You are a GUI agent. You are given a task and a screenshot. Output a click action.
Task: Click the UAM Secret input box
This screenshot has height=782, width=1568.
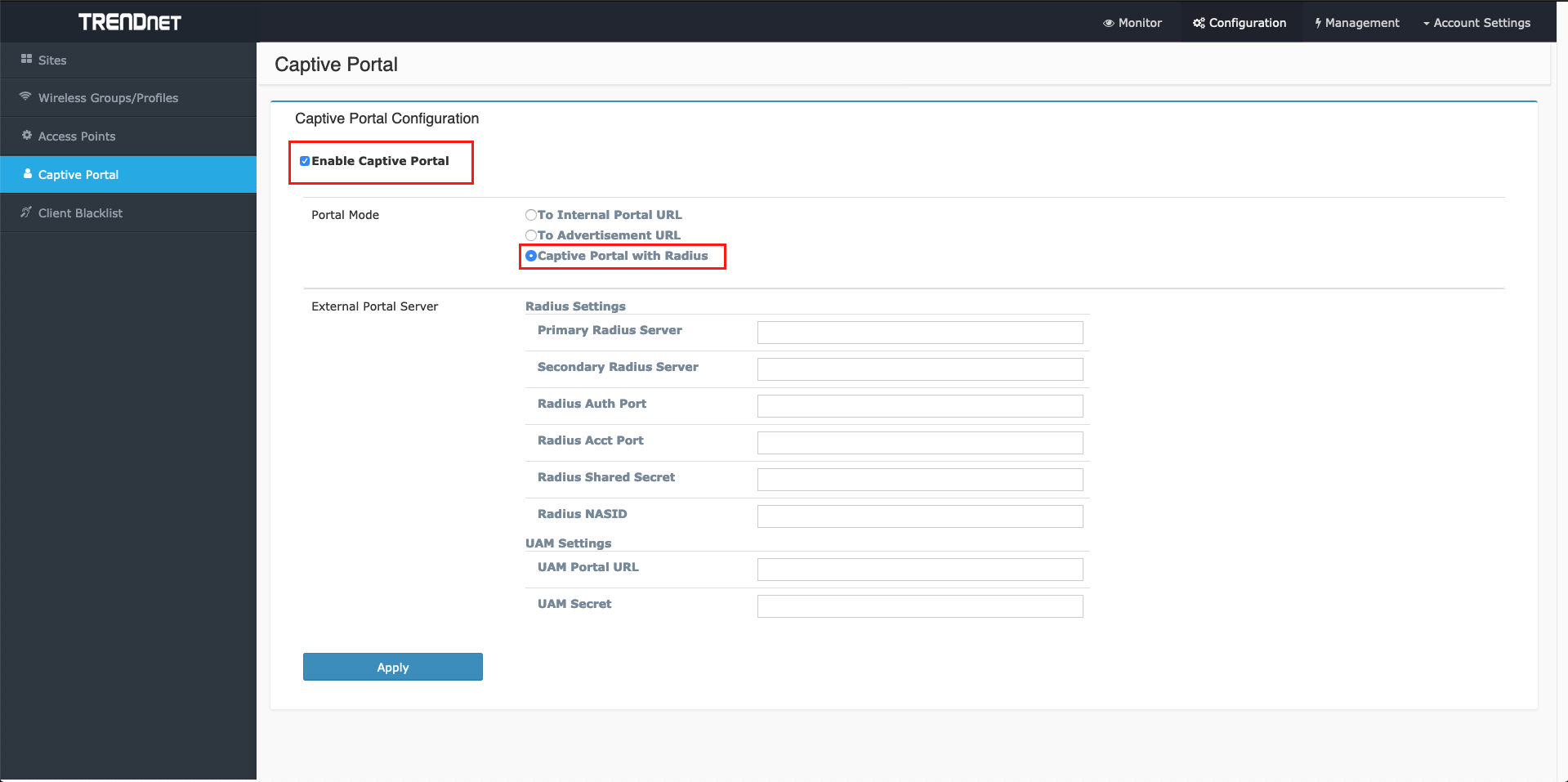click(x=919, y=605)
